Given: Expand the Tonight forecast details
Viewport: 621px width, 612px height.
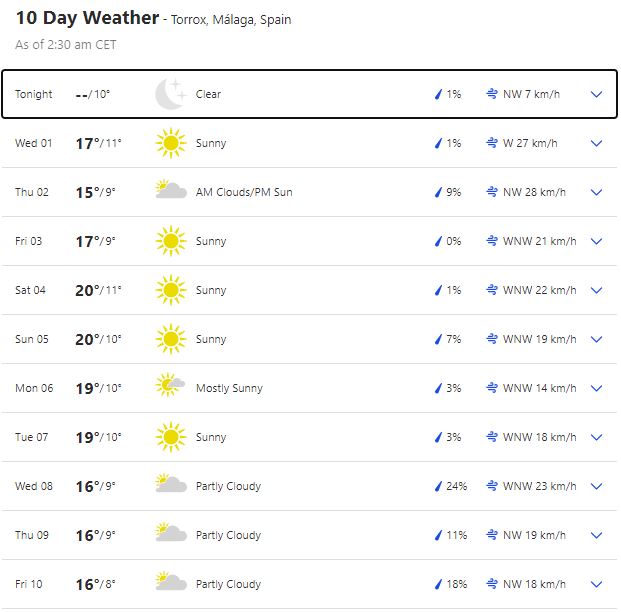Looking at the screenshot, I should 597,94.
